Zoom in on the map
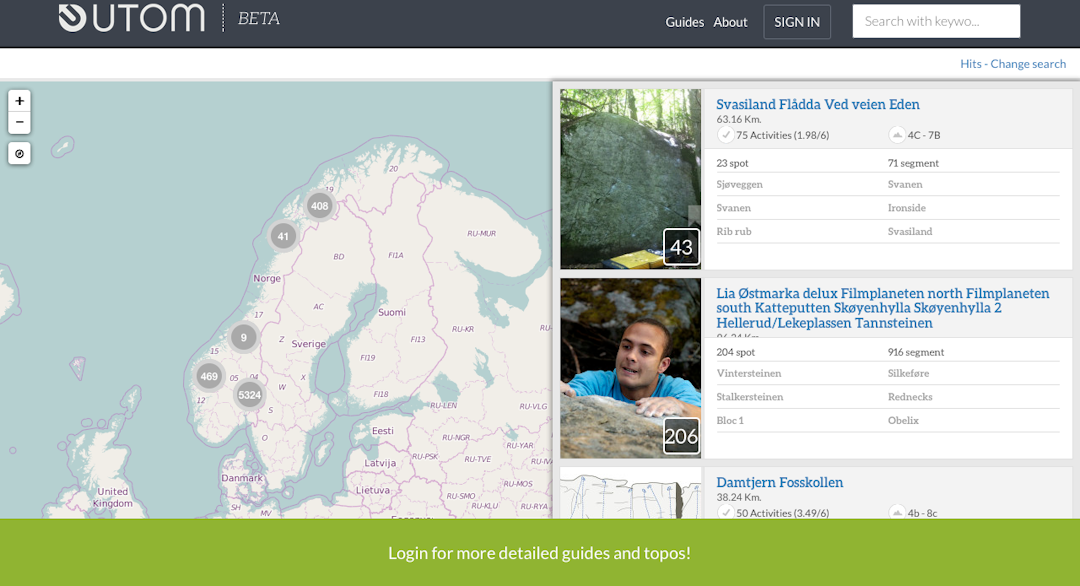This screenshot has width=1080, height=586. [19, 101]
